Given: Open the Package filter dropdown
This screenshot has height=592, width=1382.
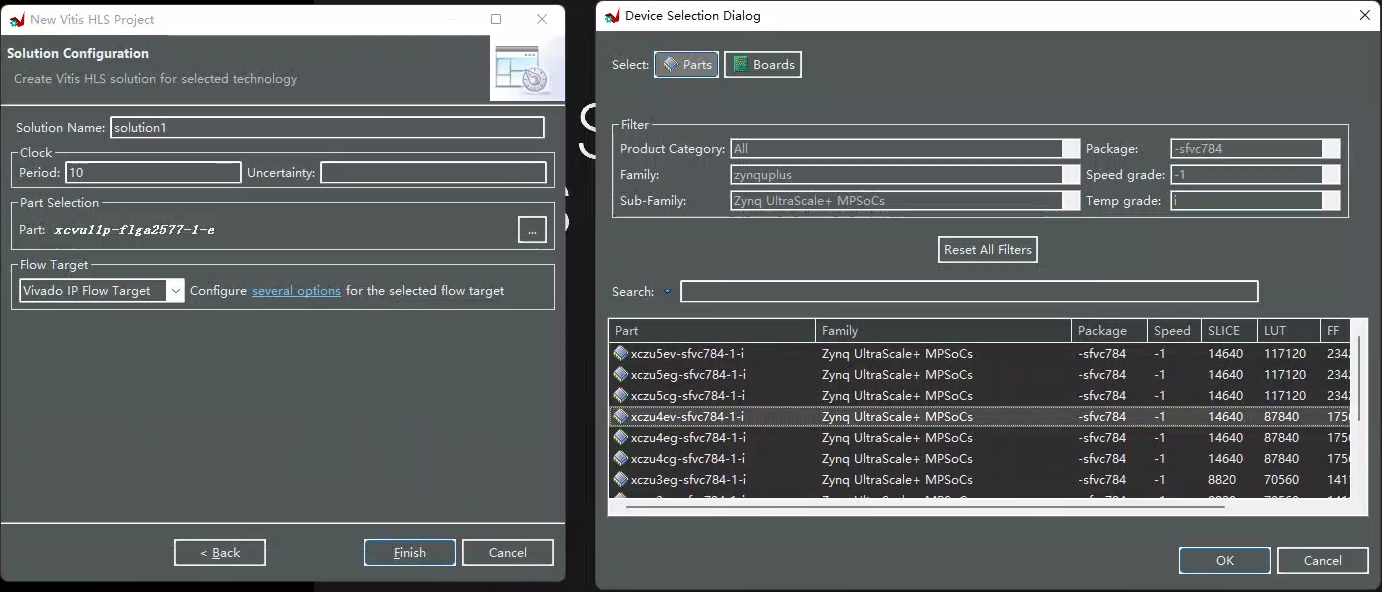Looking at the screenshot, I should pyautogui.click(x=1255, y=149).
